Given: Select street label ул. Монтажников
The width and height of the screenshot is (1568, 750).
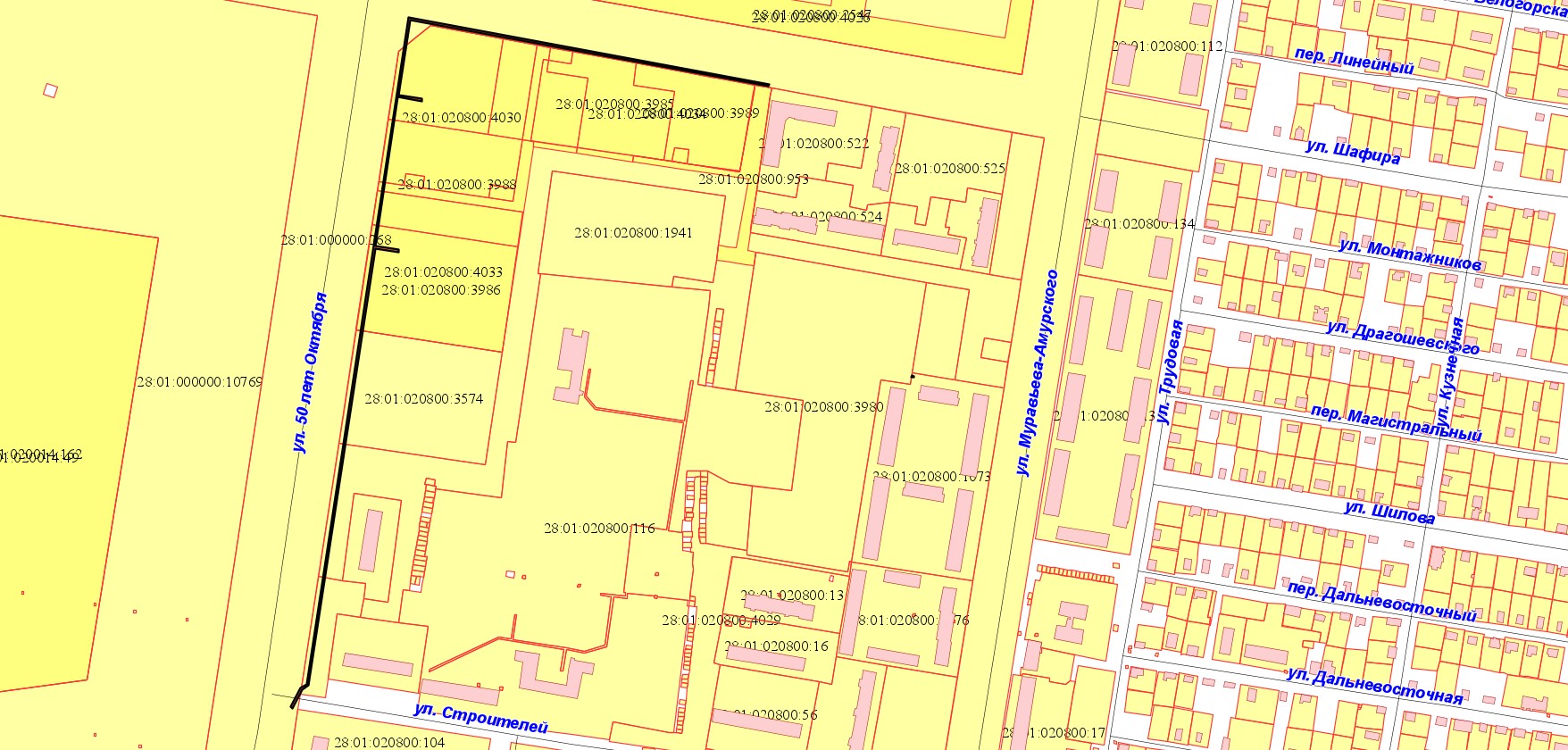Looking at the screenshot, I should pos(1410,254).
